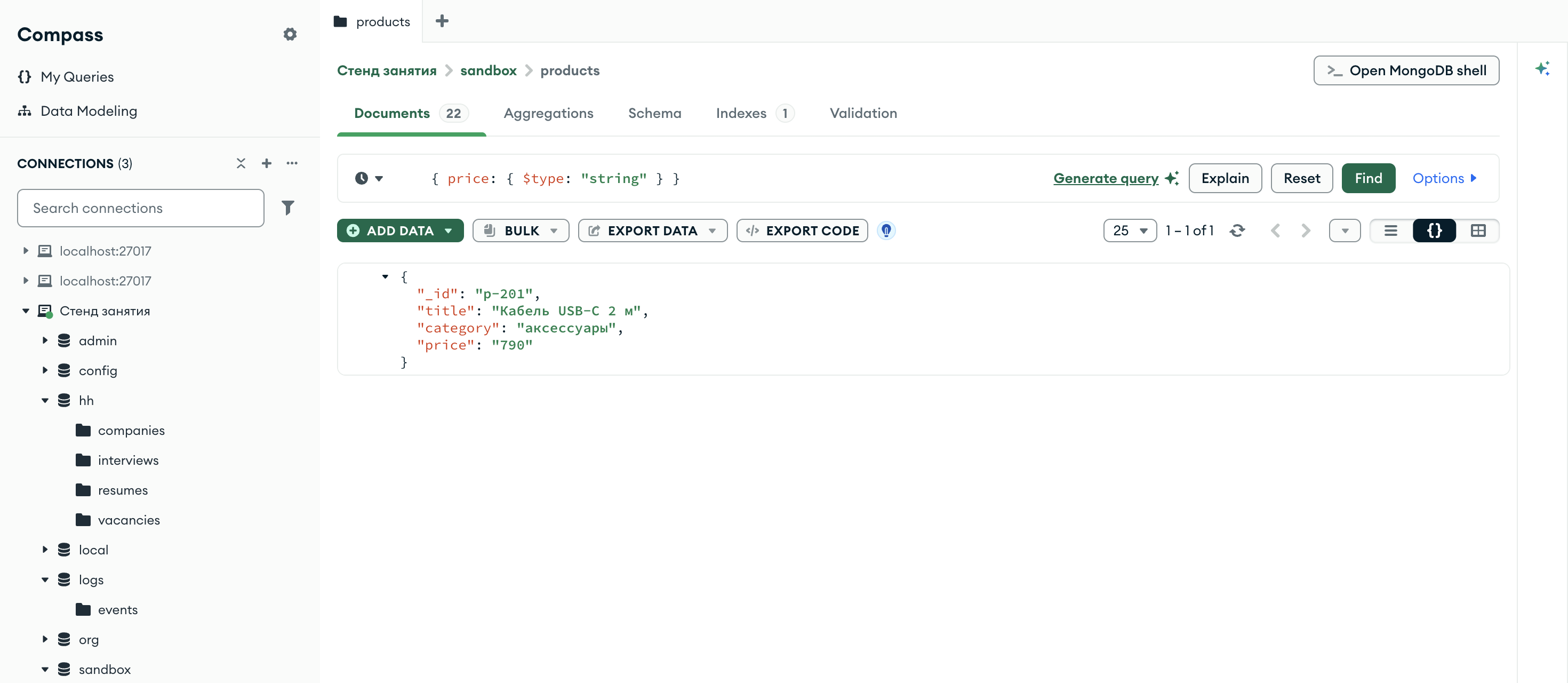
Task: Open documents per page dropdown
Action: pos(1130,231)
